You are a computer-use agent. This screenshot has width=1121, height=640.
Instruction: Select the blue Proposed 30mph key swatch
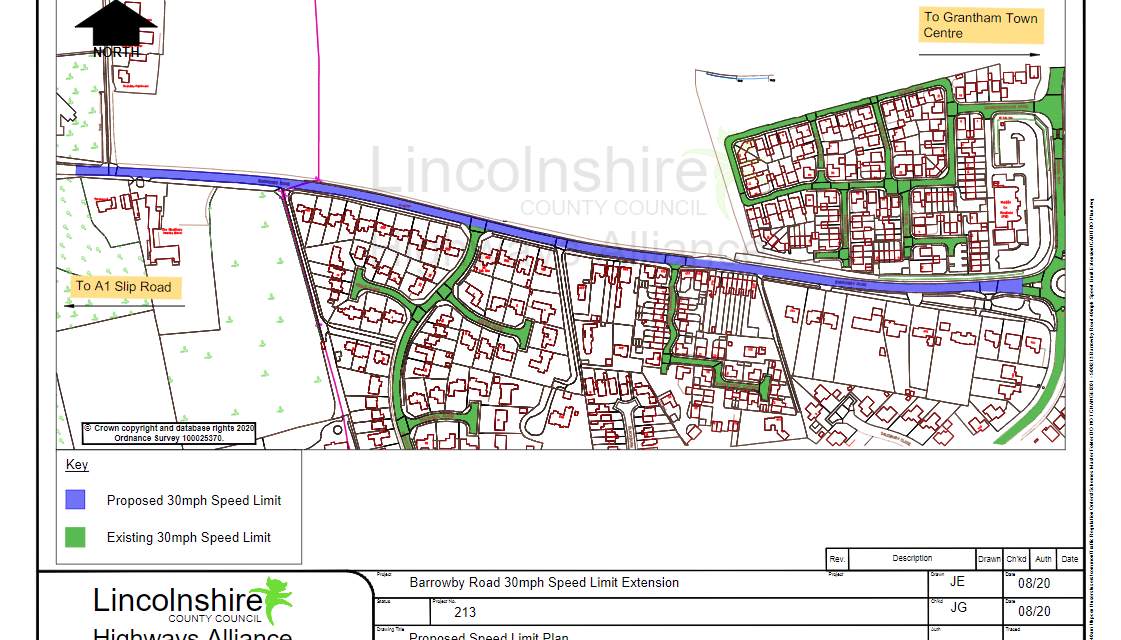pos(75,499)
